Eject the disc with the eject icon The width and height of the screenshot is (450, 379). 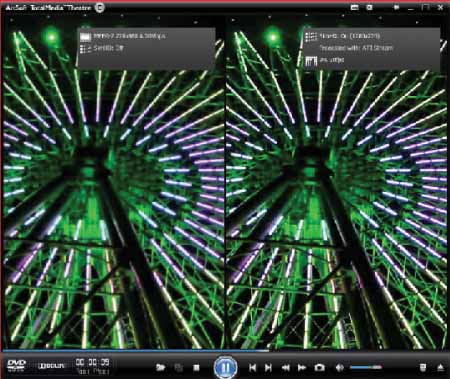(440, 368)
